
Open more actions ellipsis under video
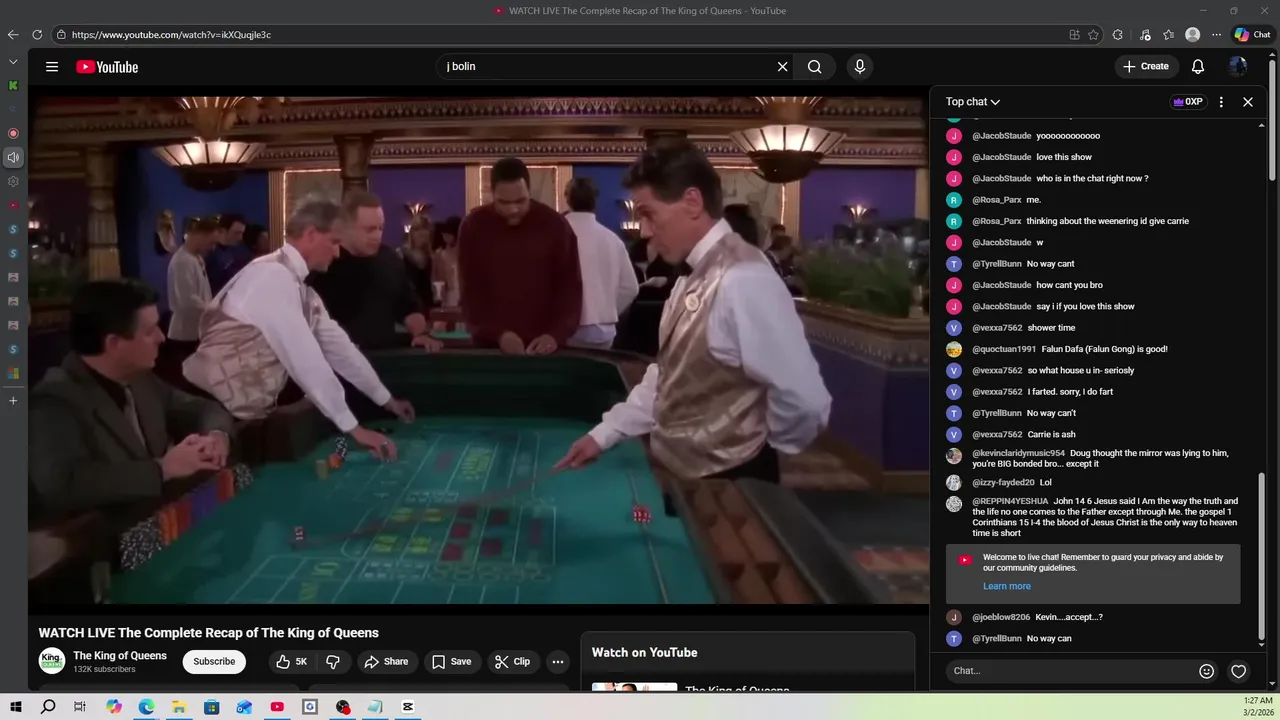tap(558, 662)
